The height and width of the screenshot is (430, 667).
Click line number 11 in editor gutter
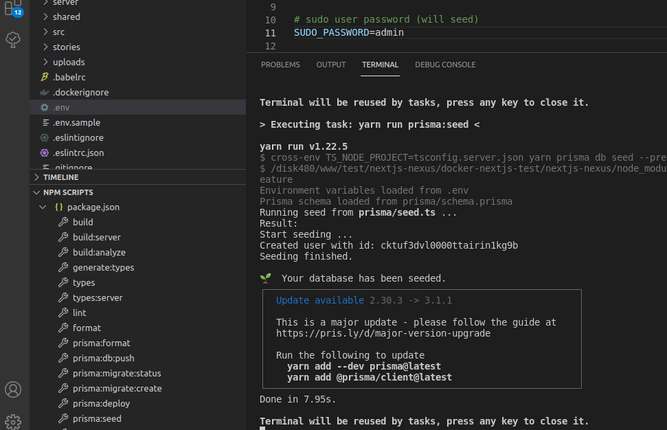pyautogui.click(x=270, y=33)
